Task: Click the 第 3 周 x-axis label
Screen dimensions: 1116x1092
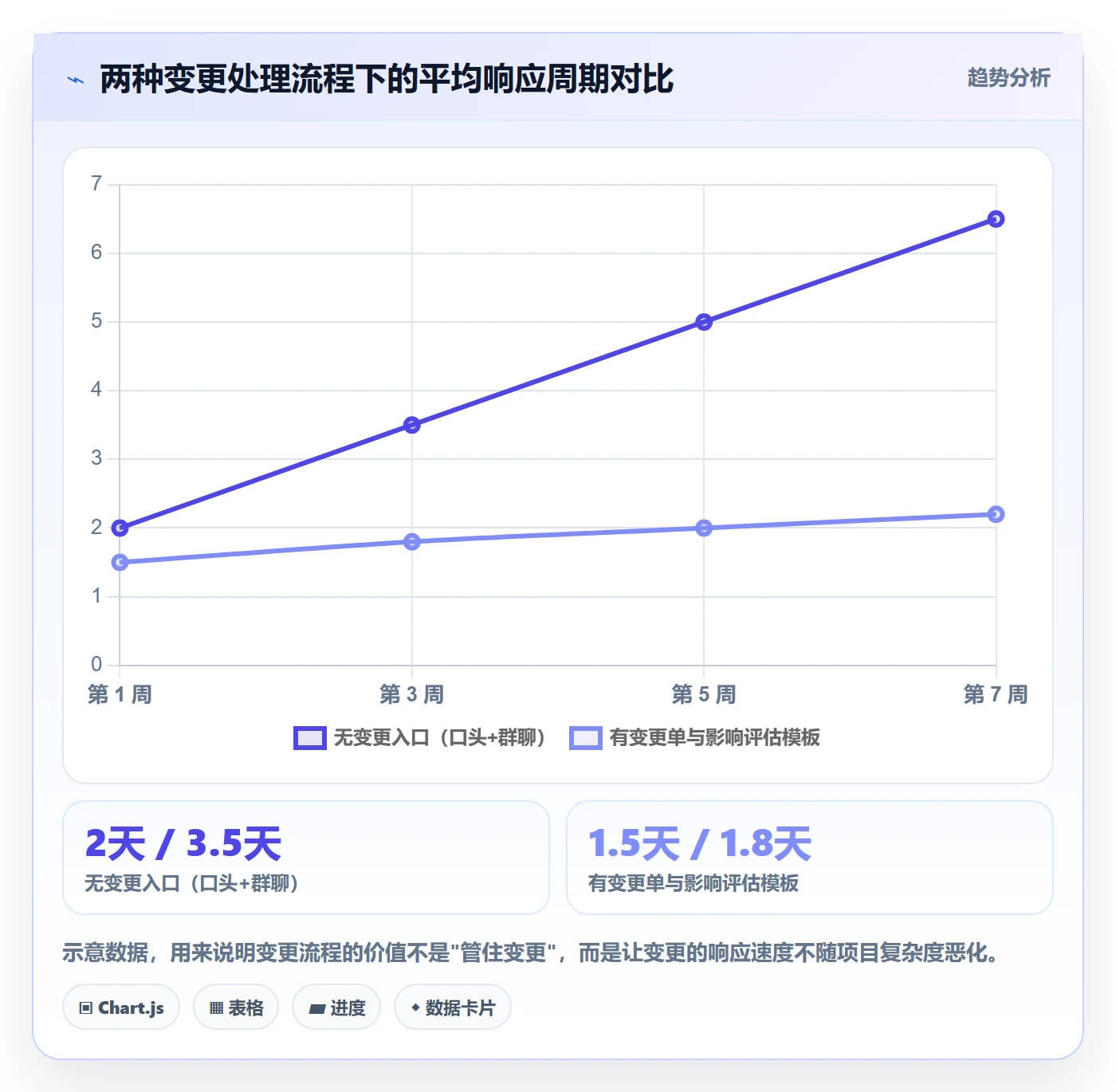Action: pyautogui.click(x=412, y=694)
